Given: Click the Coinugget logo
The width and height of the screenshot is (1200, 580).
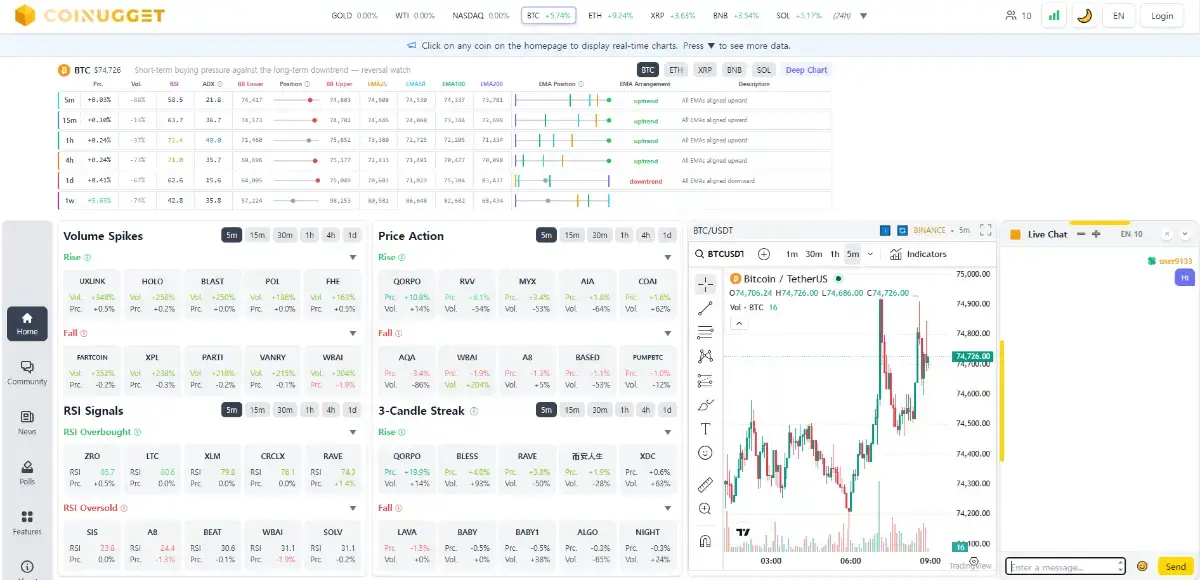Looking at the screenshot, I should point(90,15).
